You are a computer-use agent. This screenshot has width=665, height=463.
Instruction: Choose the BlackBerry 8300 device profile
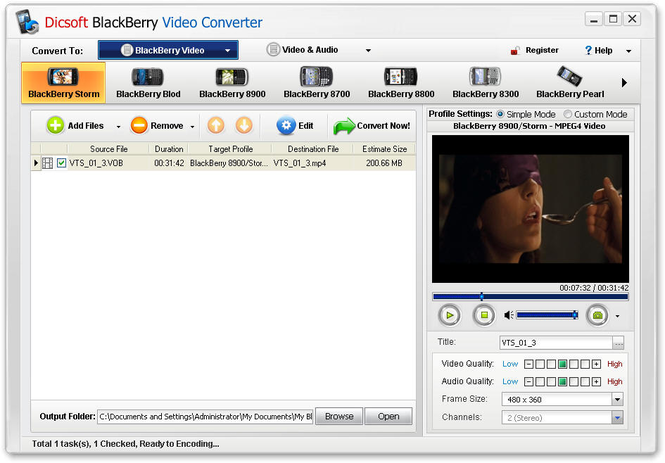tap(486, 83)
